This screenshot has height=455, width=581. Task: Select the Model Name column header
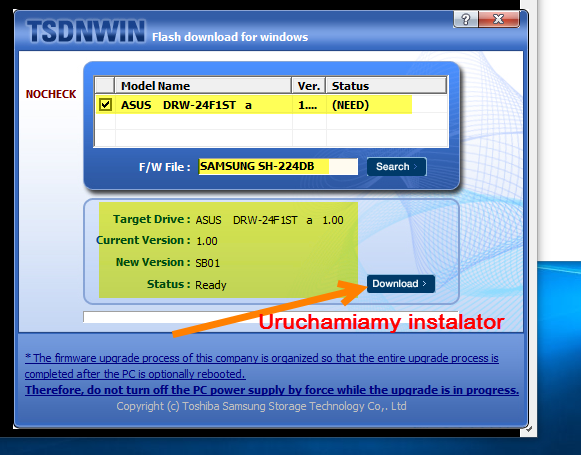click(203, 86)
